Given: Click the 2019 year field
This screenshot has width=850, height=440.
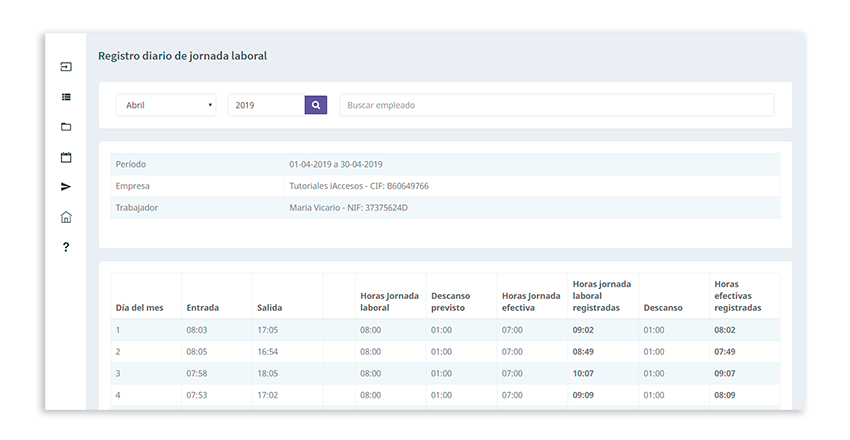Looking at the screenshot, I should click(265, 105).
